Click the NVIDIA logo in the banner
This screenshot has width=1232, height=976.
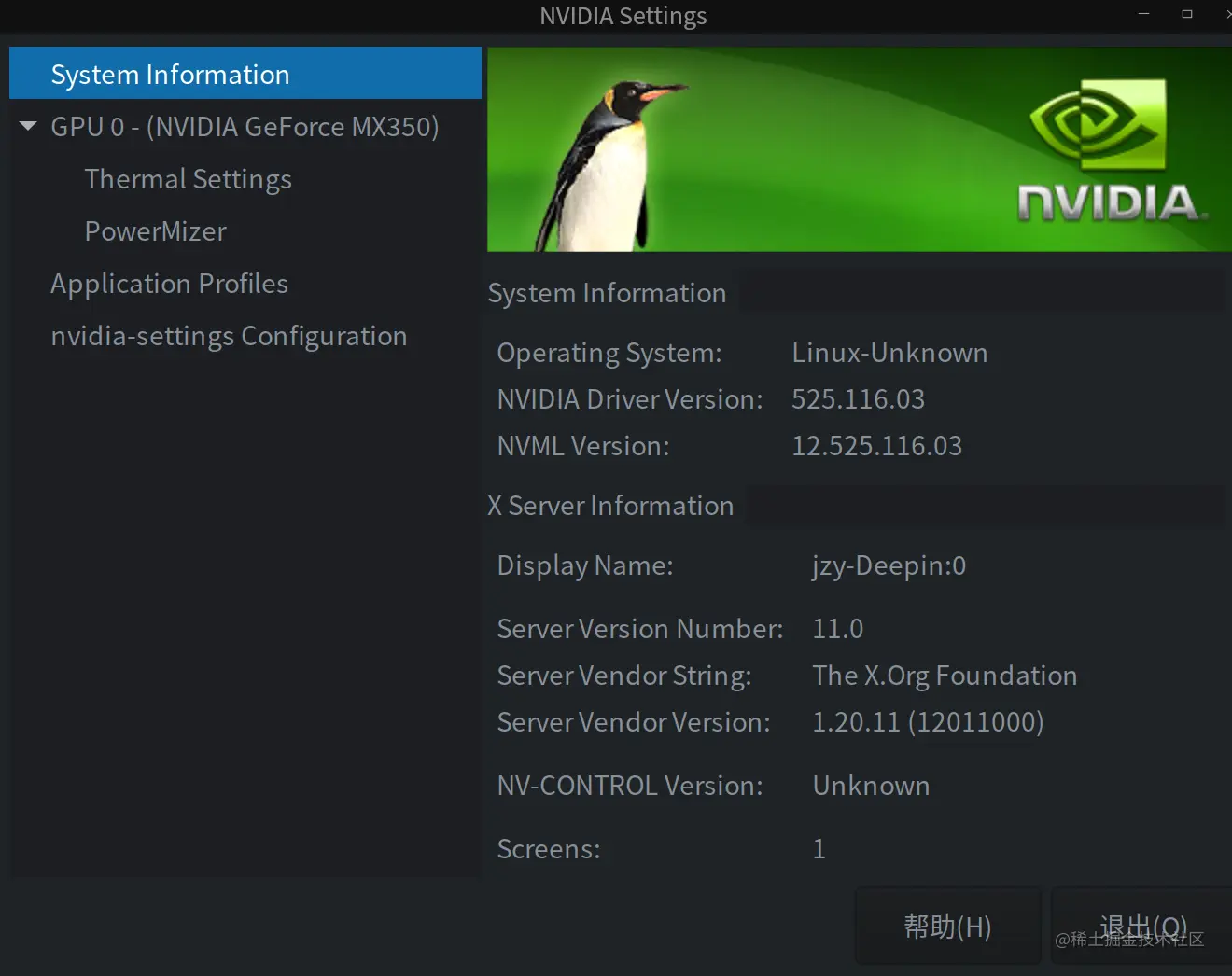(1111, 149)
